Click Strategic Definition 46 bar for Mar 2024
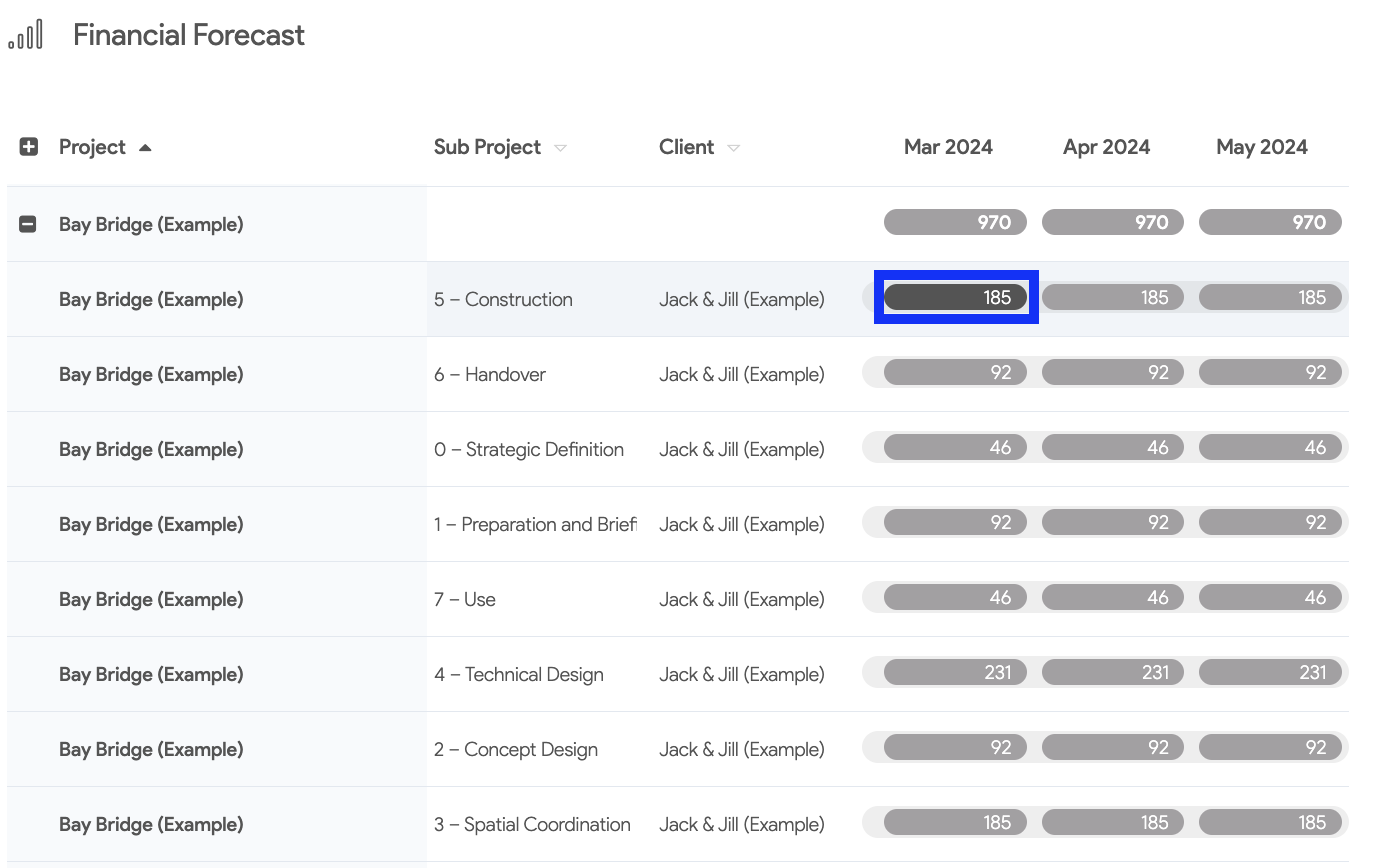 (x=955, y=447)
